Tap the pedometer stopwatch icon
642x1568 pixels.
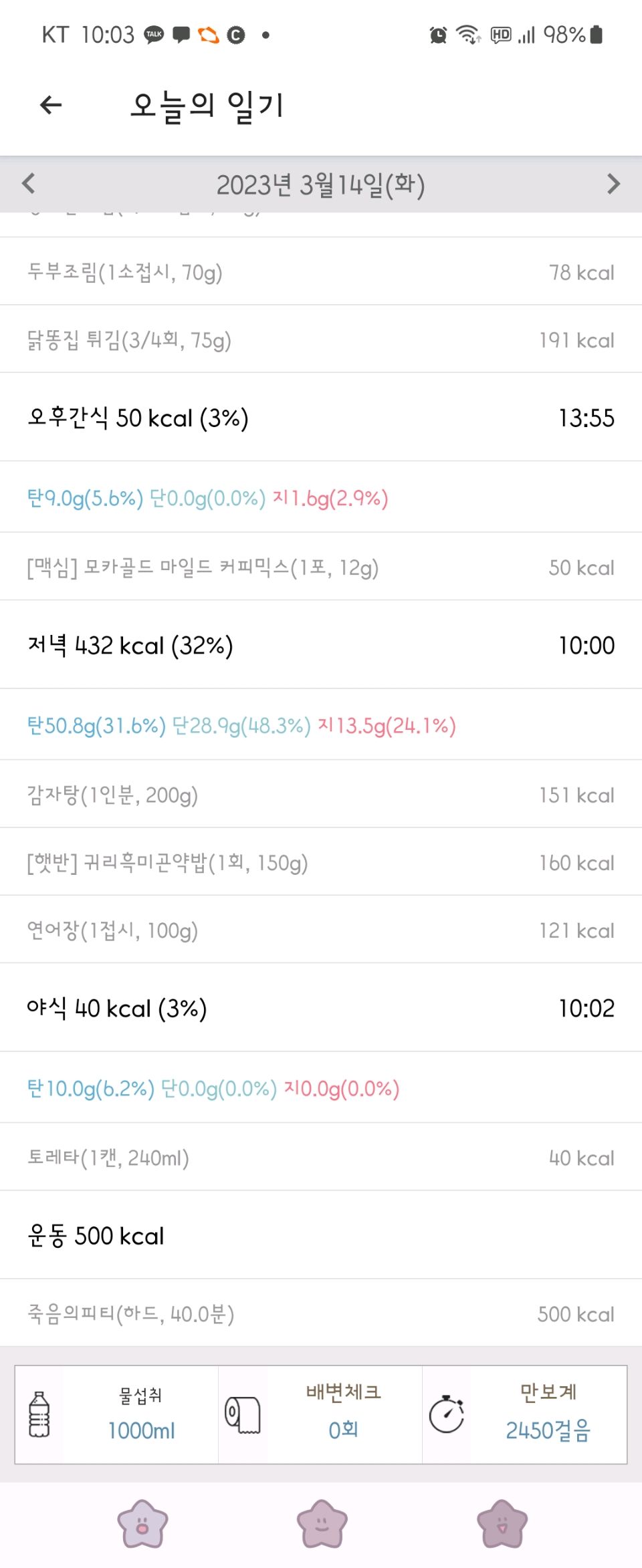pos(447,1414)
